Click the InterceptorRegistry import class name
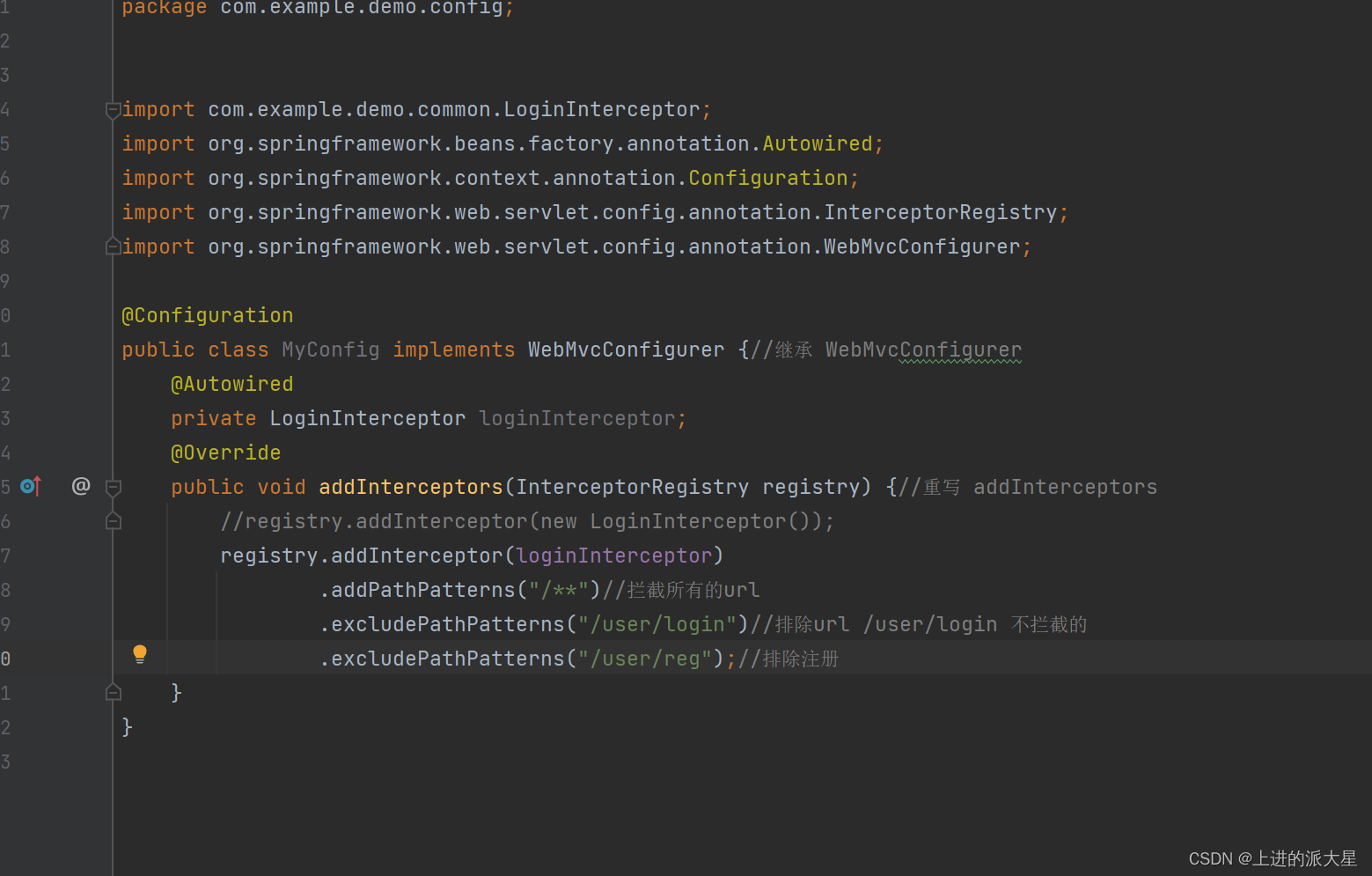This screenshot has height=876, width=1372. click(941, 212)
